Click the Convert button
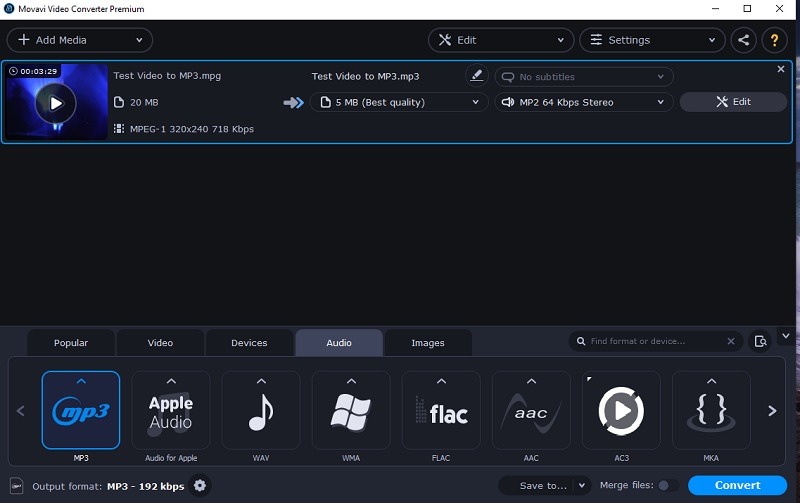The image size is (800, 503). pyautogui.click(x=737, y=485)
